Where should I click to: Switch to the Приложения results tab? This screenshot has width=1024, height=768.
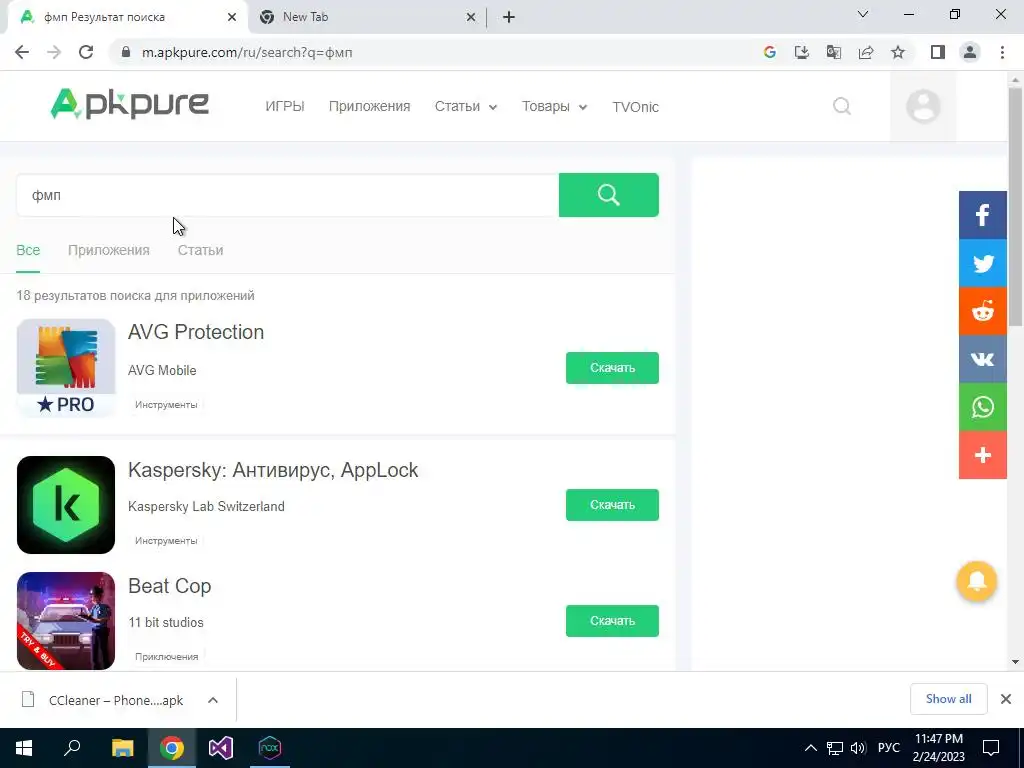109,250
